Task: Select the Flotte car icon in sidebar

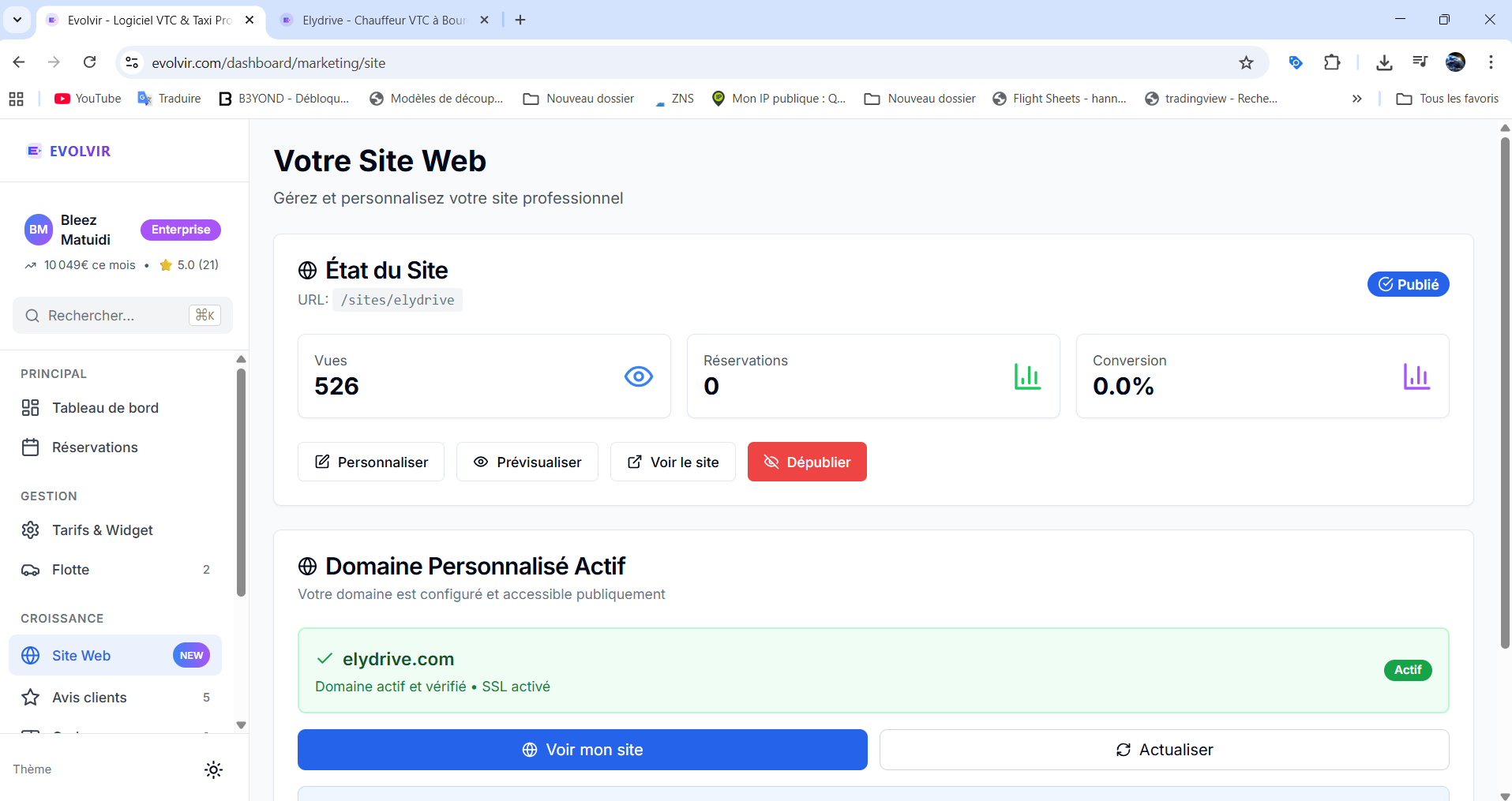Action: [x=31, y=569]
